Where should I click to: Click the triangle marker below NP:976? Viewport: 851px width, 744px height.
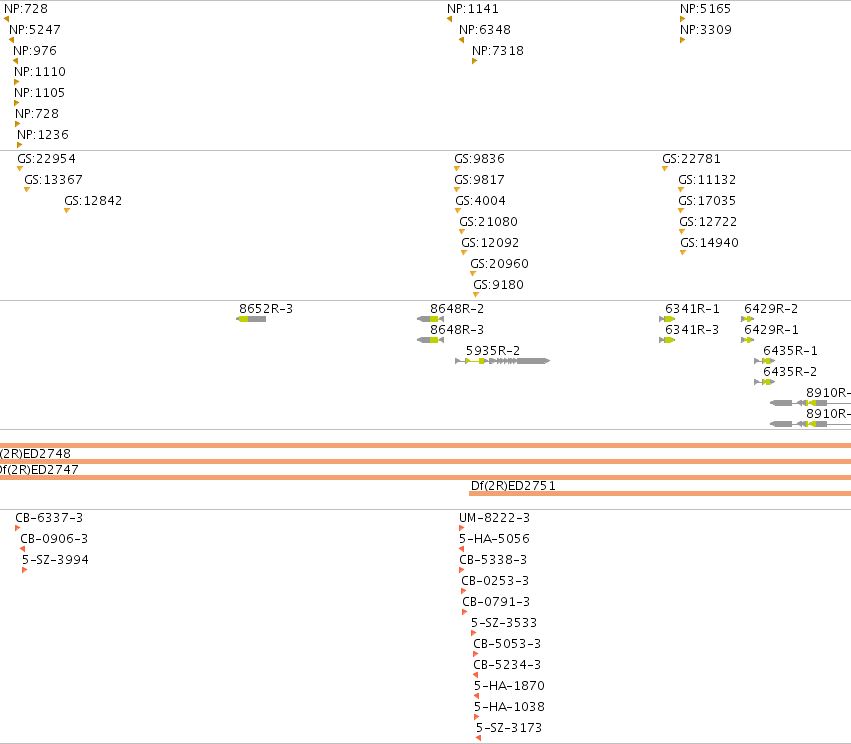15,61
